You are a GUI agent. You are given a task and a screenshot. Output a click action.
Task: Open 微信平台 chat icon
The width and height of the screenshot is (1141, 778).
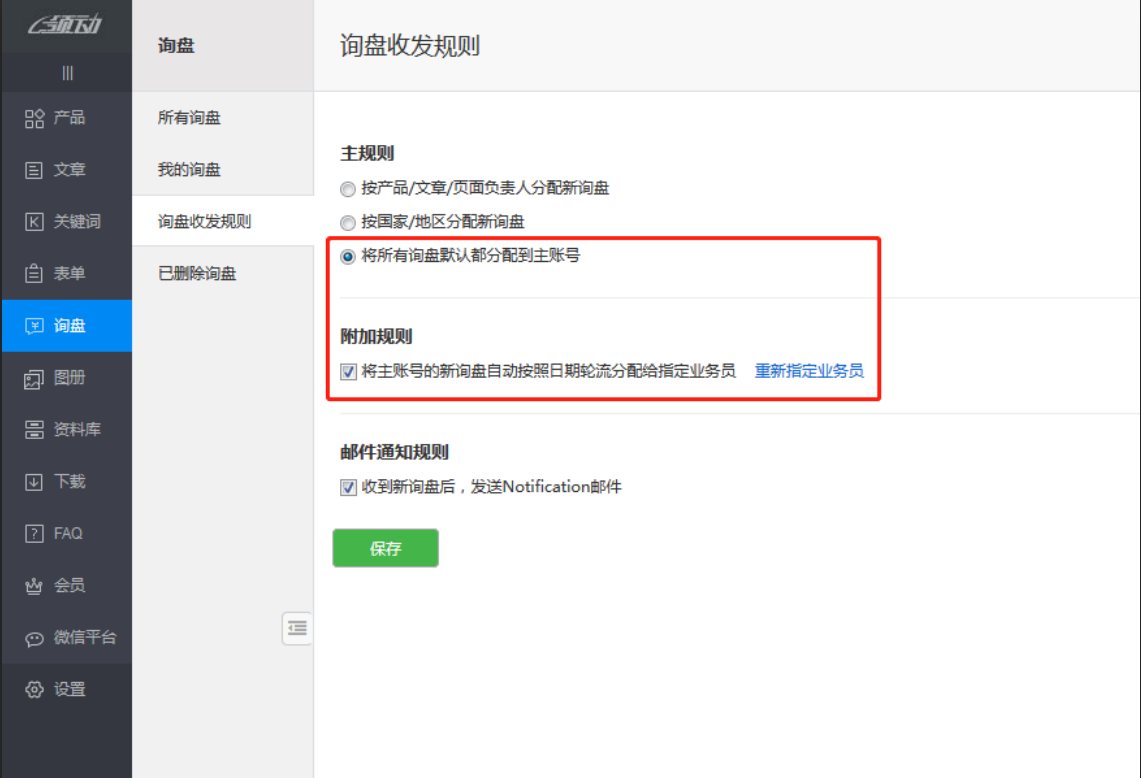pyautogui.click(x=34, y=638)
